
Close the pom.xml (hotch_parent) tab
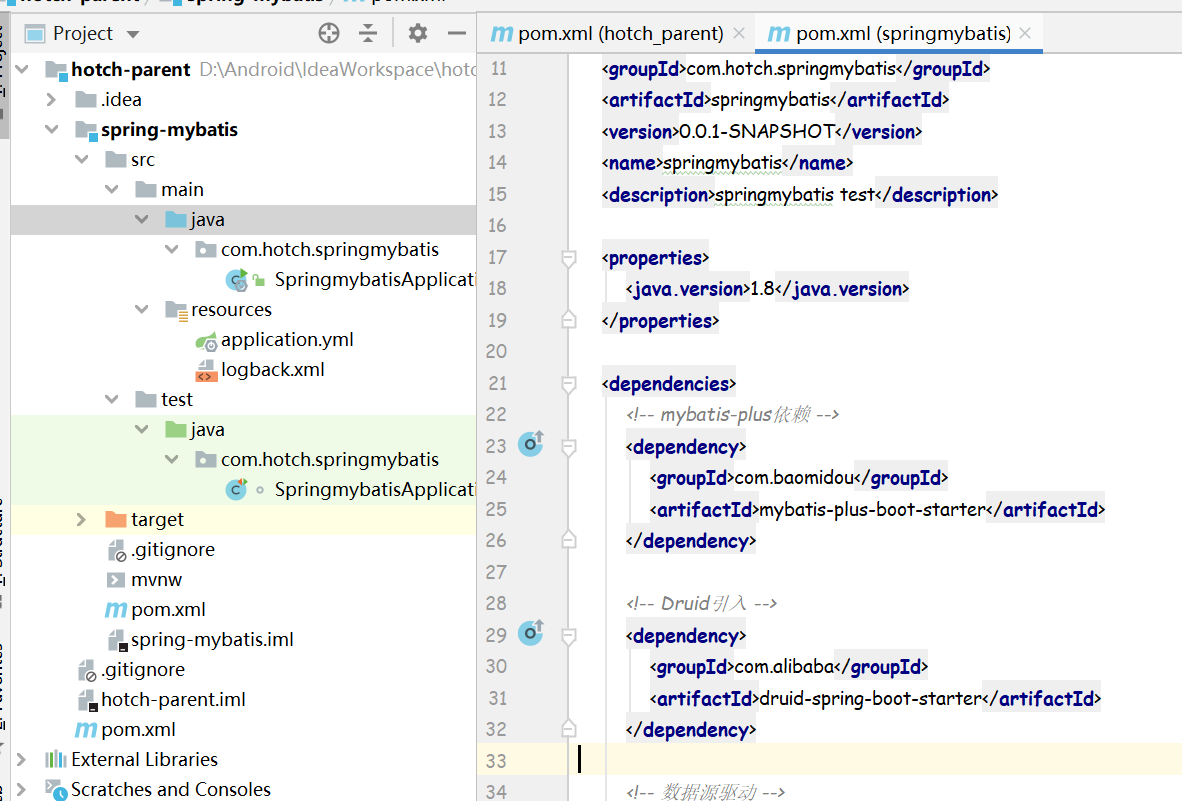739,34
